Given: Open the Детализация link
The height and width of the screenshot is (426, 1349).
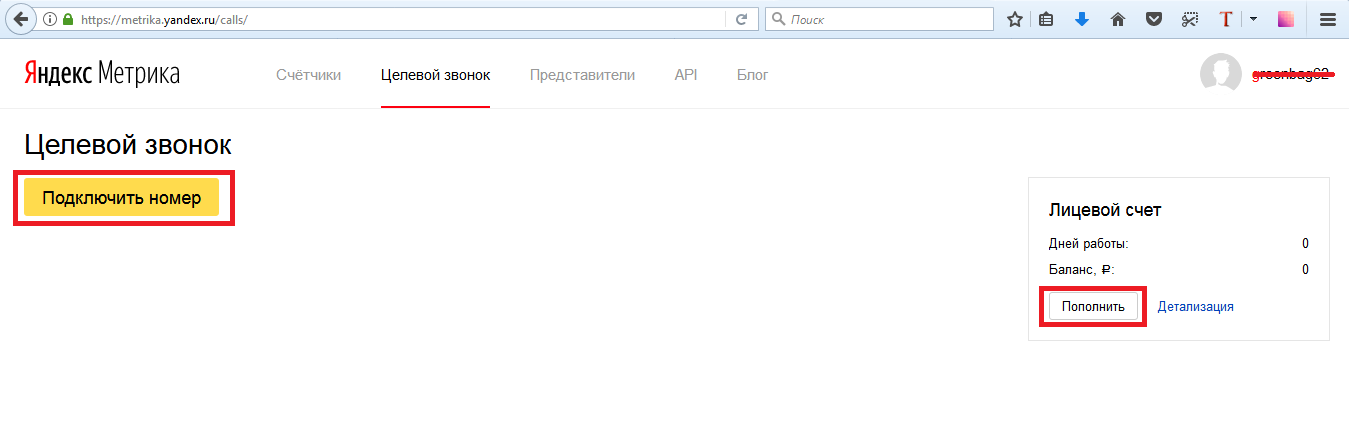Looking at the screenshot, I should click(x=1195, y=307).
